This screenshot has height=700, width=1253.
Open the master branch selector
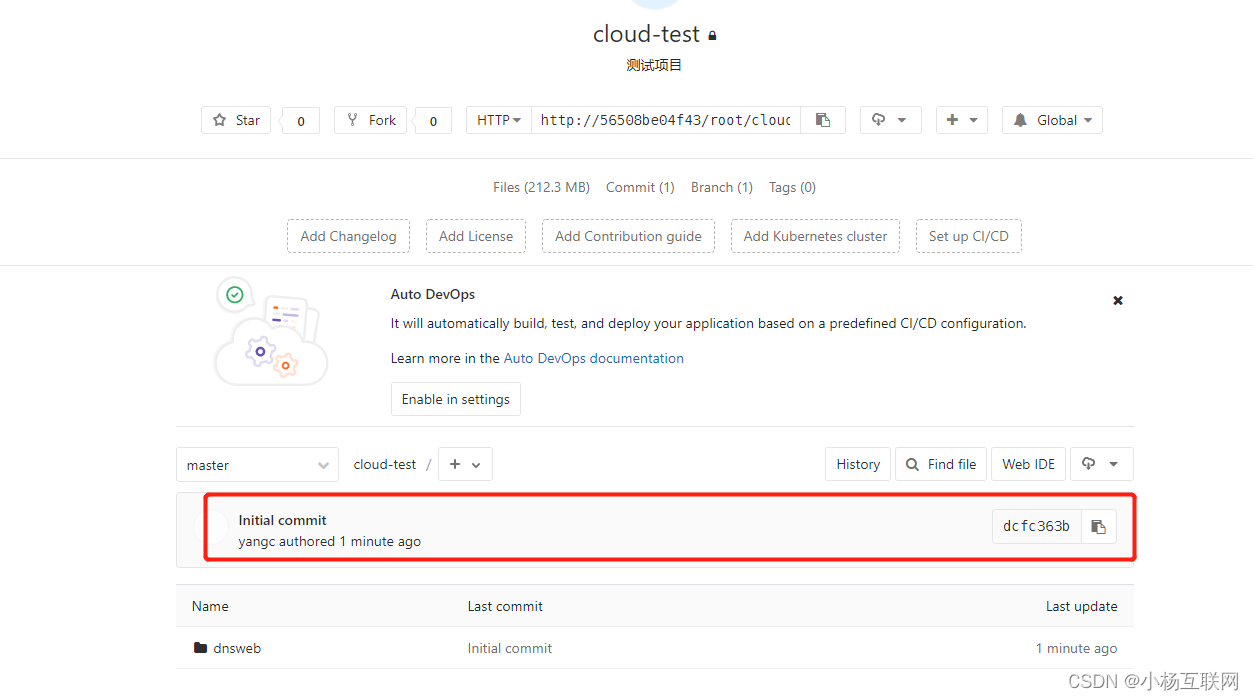pos(257,464)
